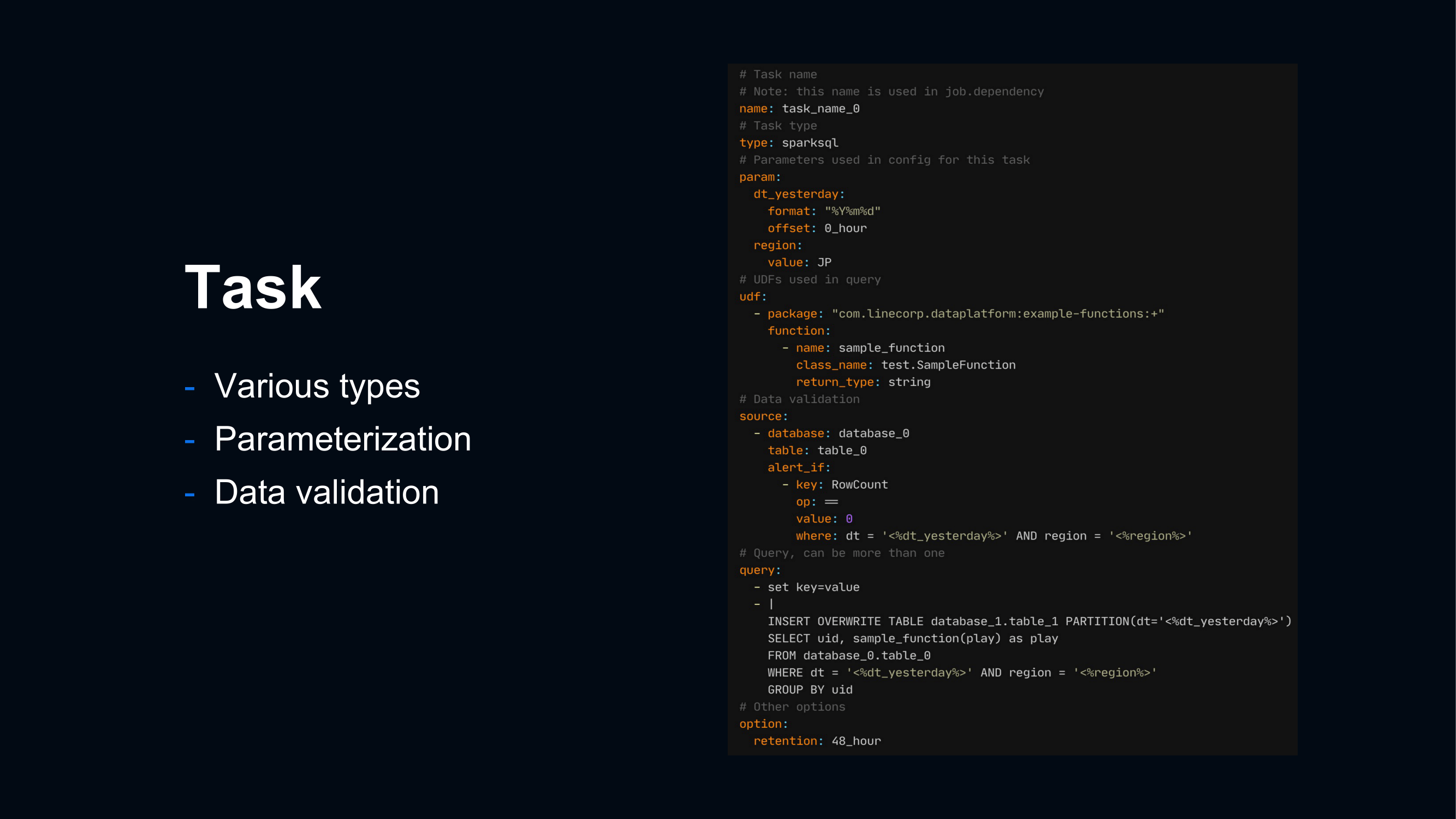Click the region value "JP"
Image resolution: width=1456 pixels, height=819 pixels.
tap(823, 262)
